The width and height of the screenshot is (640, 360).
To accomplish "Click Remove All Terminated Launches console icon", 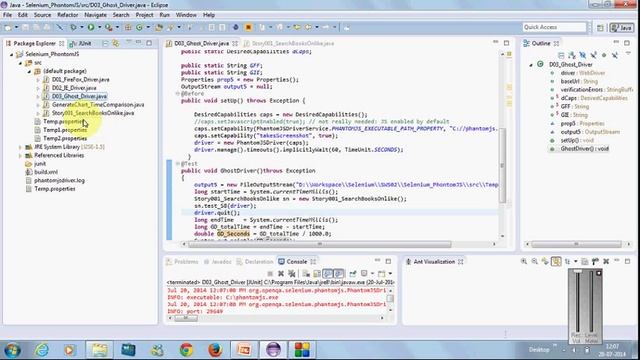I will tap(291, 273).
